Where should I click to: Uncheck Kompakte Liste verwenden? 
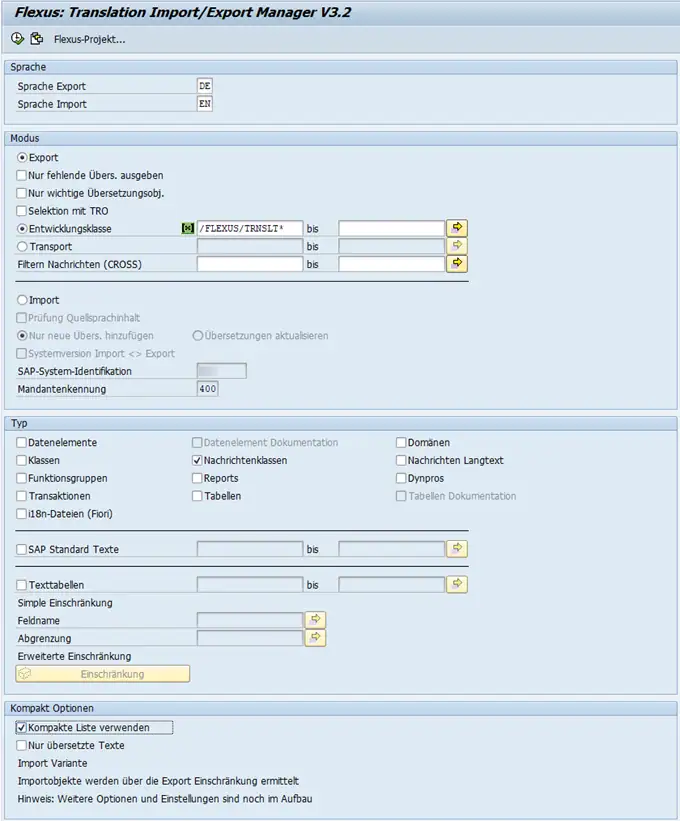(x=21, y=727)
